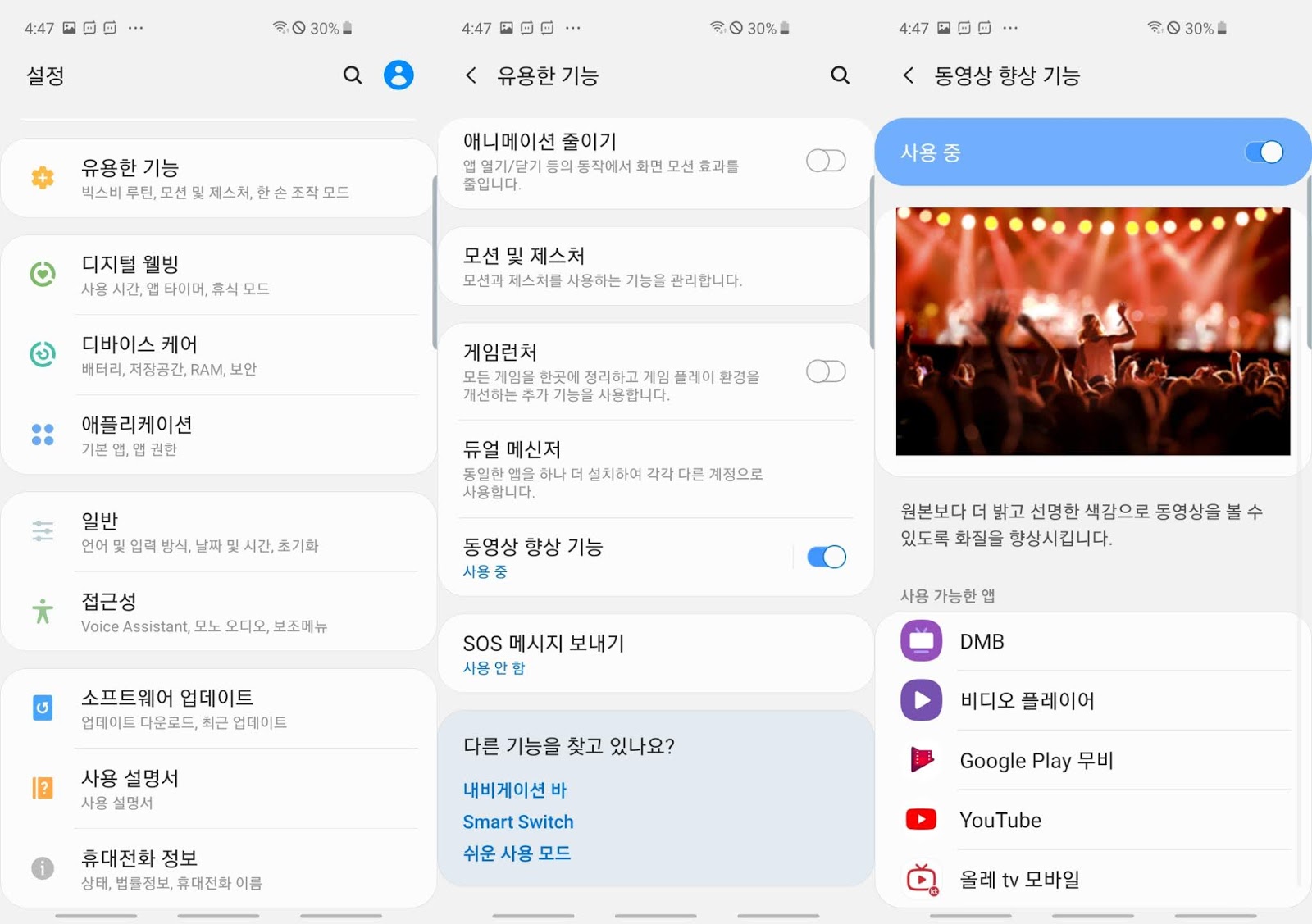Screen dimensions: 1312x924
Task: Select 올레 tv 모바일 in app list
Action: click(x=1092, y=879)
